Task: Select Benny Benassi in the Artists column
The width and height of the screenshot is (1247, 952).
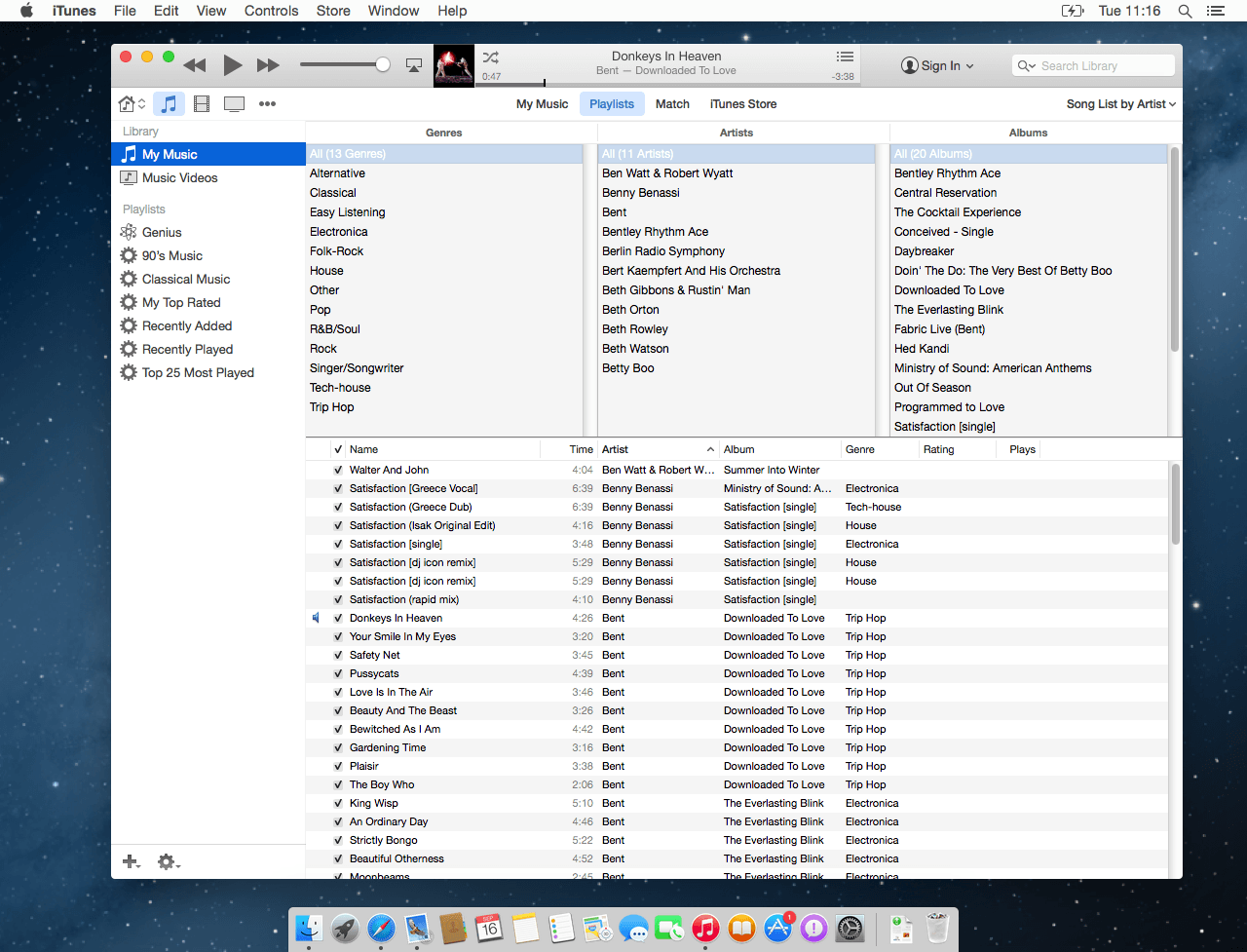Action: pos(737,193)
